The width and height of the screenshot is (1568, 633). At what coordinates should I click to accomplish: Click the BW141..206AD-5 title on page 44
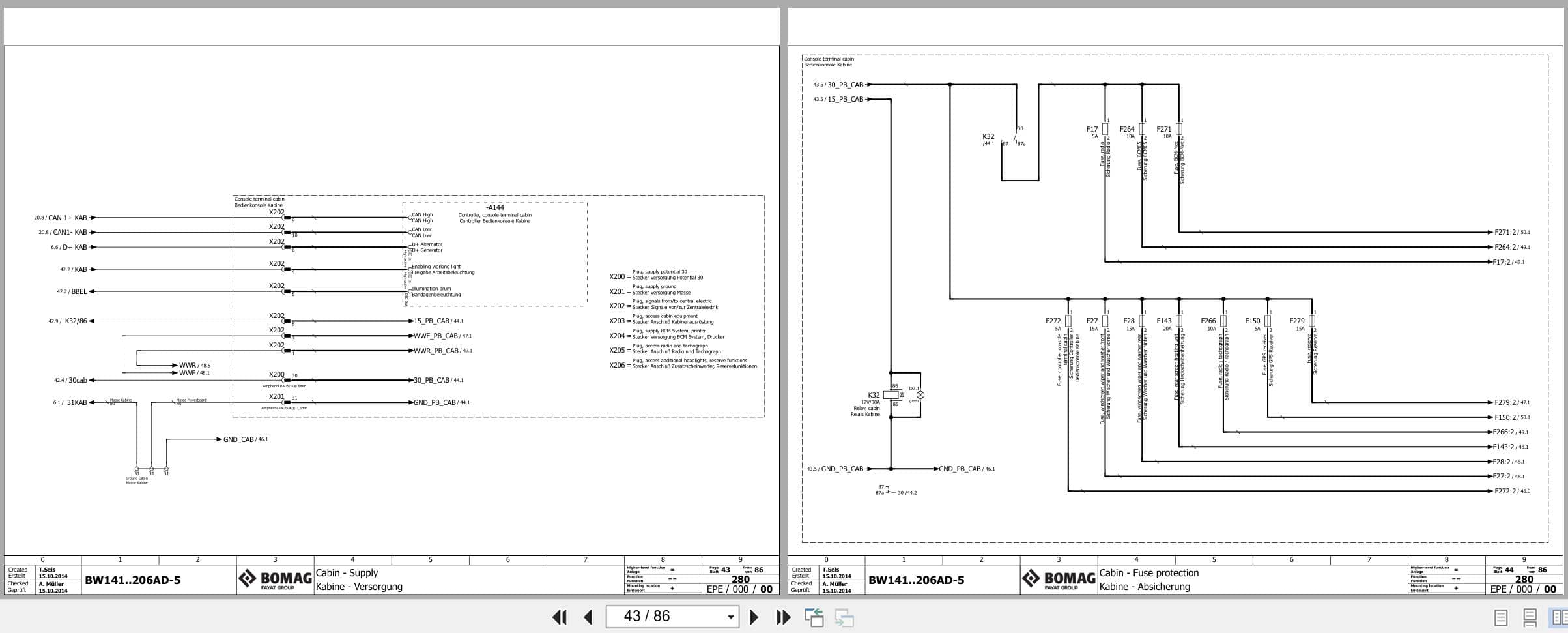[x=916, y=580]
